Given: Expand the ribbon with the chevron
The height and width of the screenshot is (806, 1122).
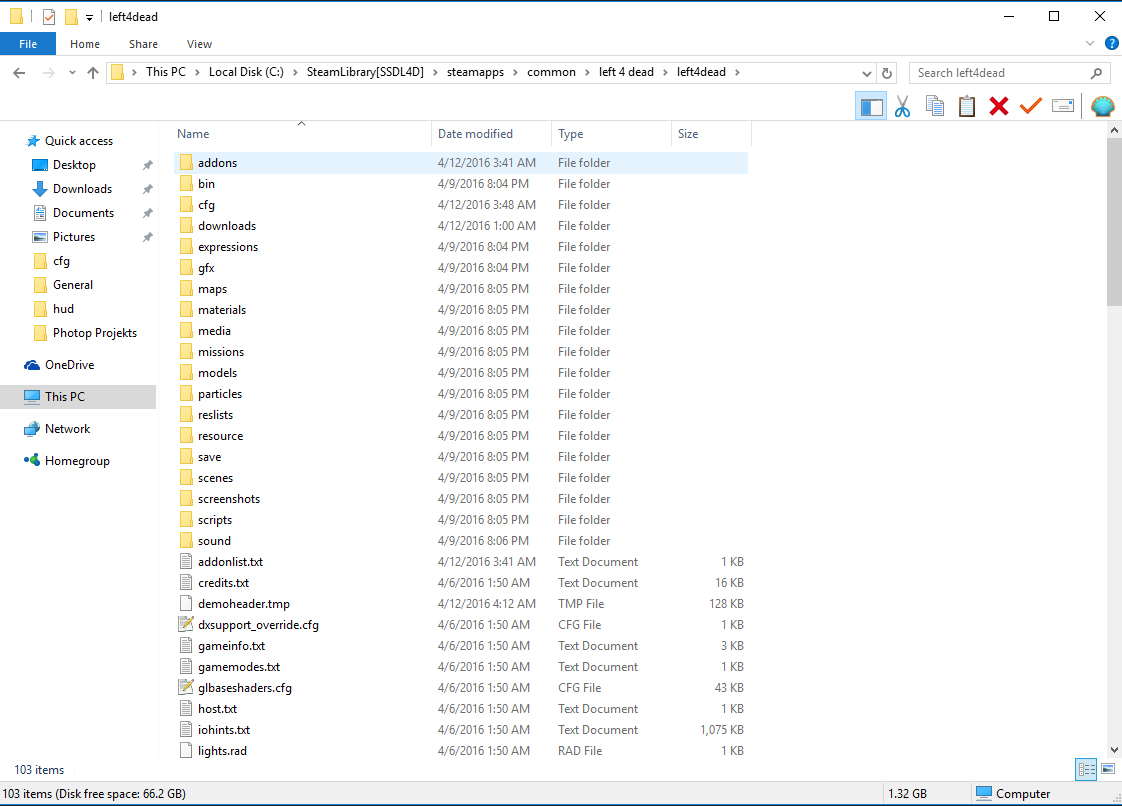Looking at the screenshot, I should coord(1090,44).
